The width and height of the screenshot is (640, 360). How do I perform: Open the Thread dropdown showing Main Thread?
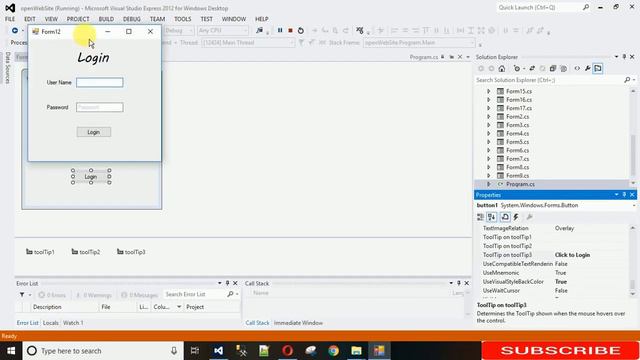tap(248, 42)
